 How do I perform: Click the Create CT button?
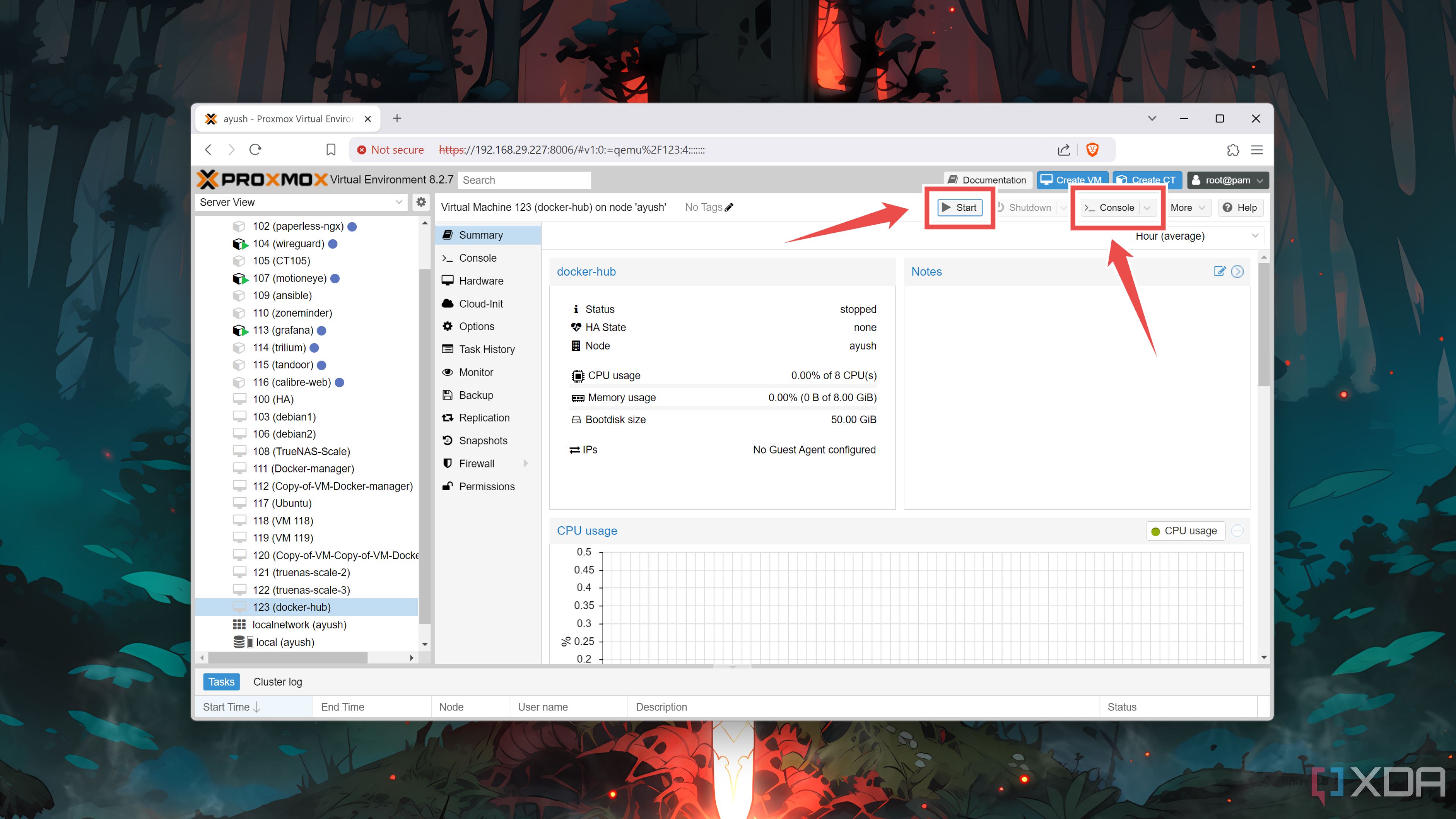(1146, 180)
